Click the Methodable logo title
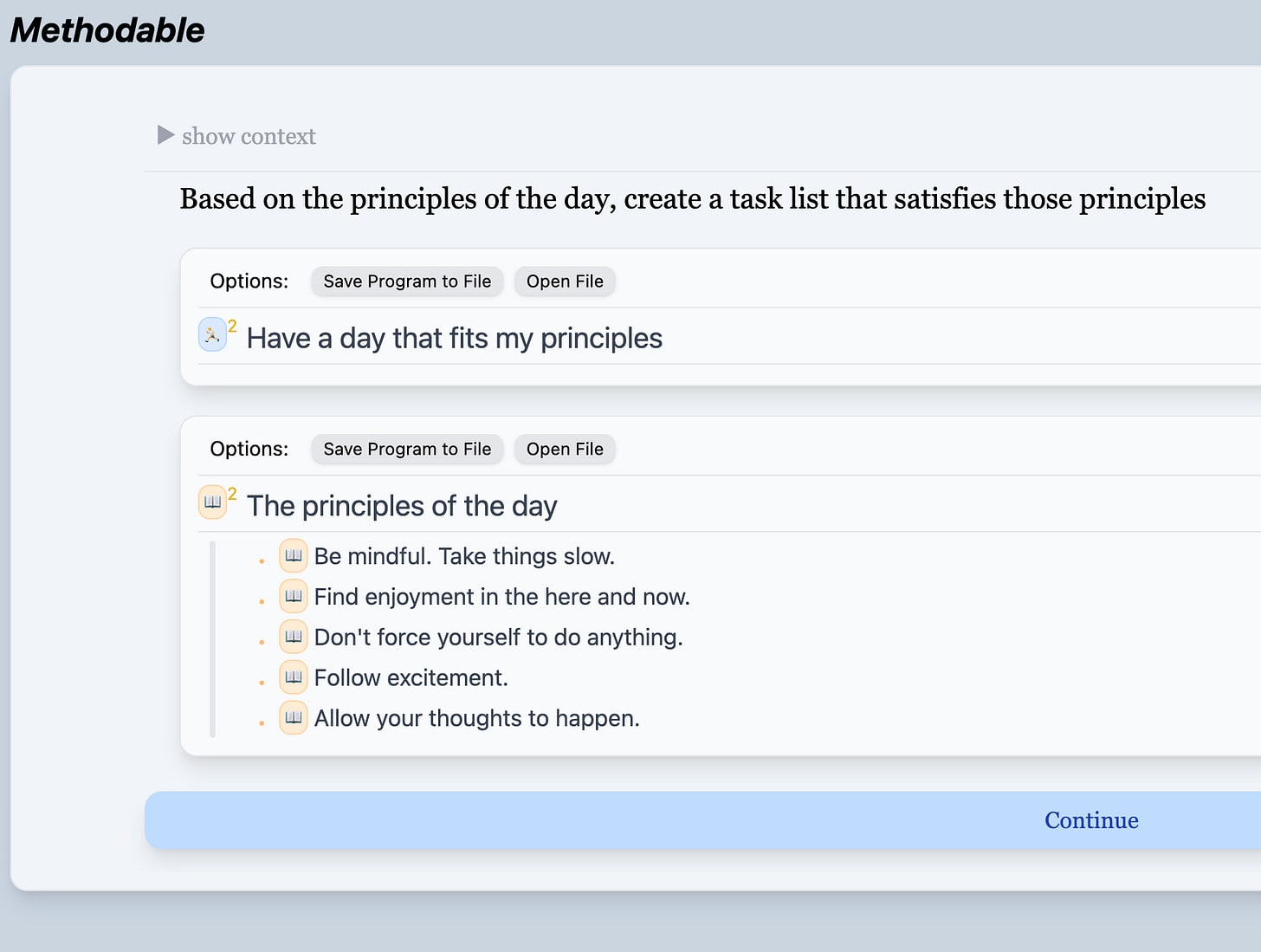This screenshot has width=1261, height=952. pos(107,30)
